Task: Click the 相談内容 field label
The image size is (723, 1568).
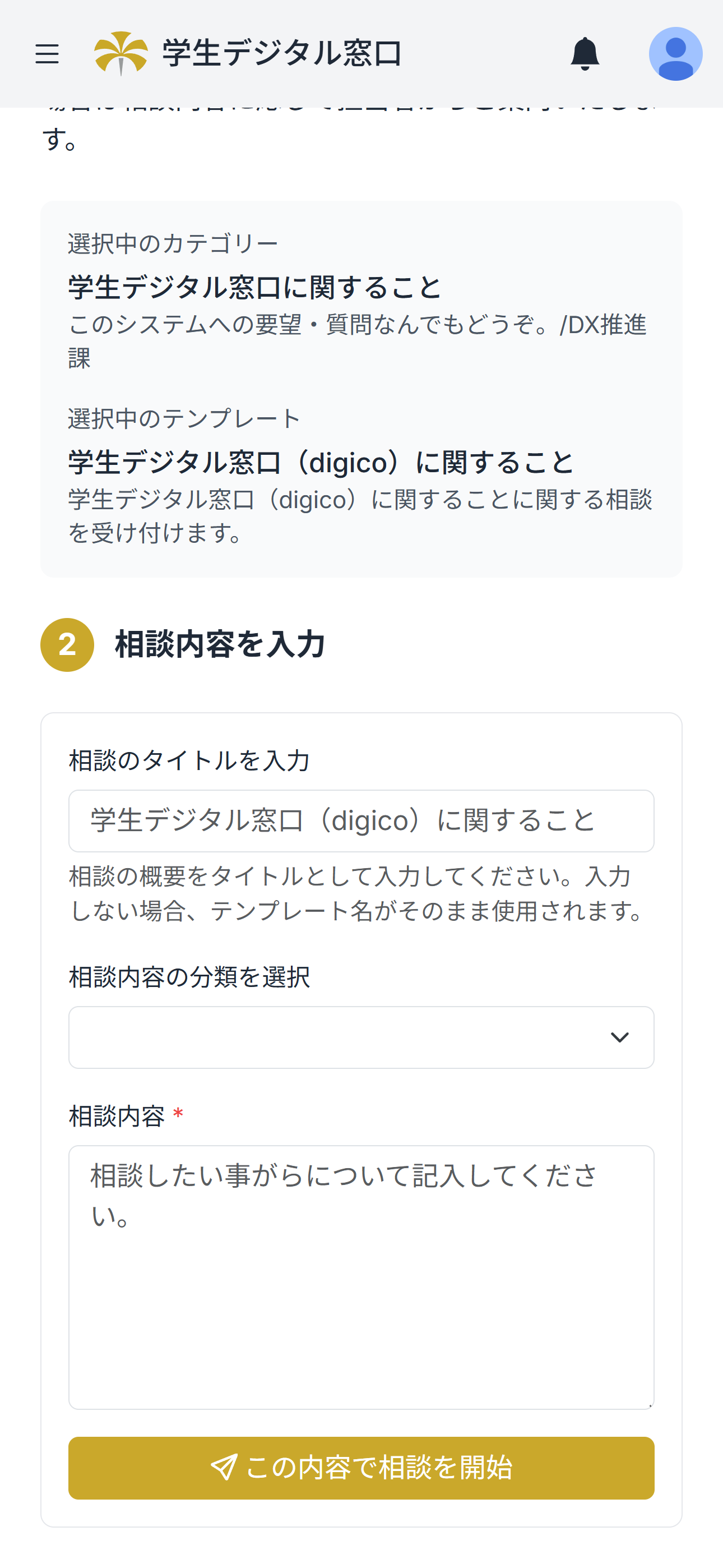Action: [x=117, y=1116]
